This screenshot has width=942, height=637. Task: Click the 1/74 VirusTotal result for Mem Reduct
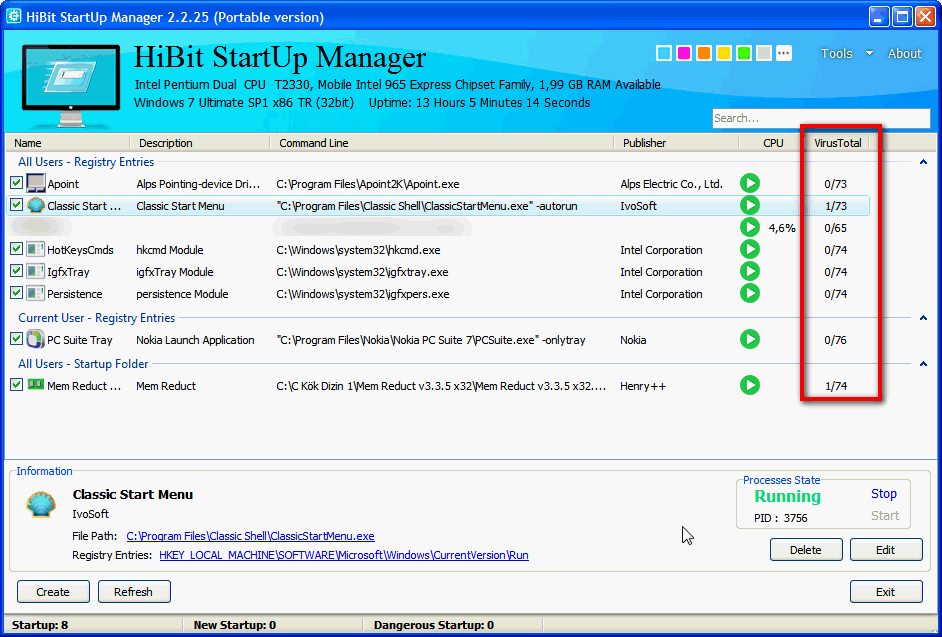pyautogui.click(x=836, y=386)
